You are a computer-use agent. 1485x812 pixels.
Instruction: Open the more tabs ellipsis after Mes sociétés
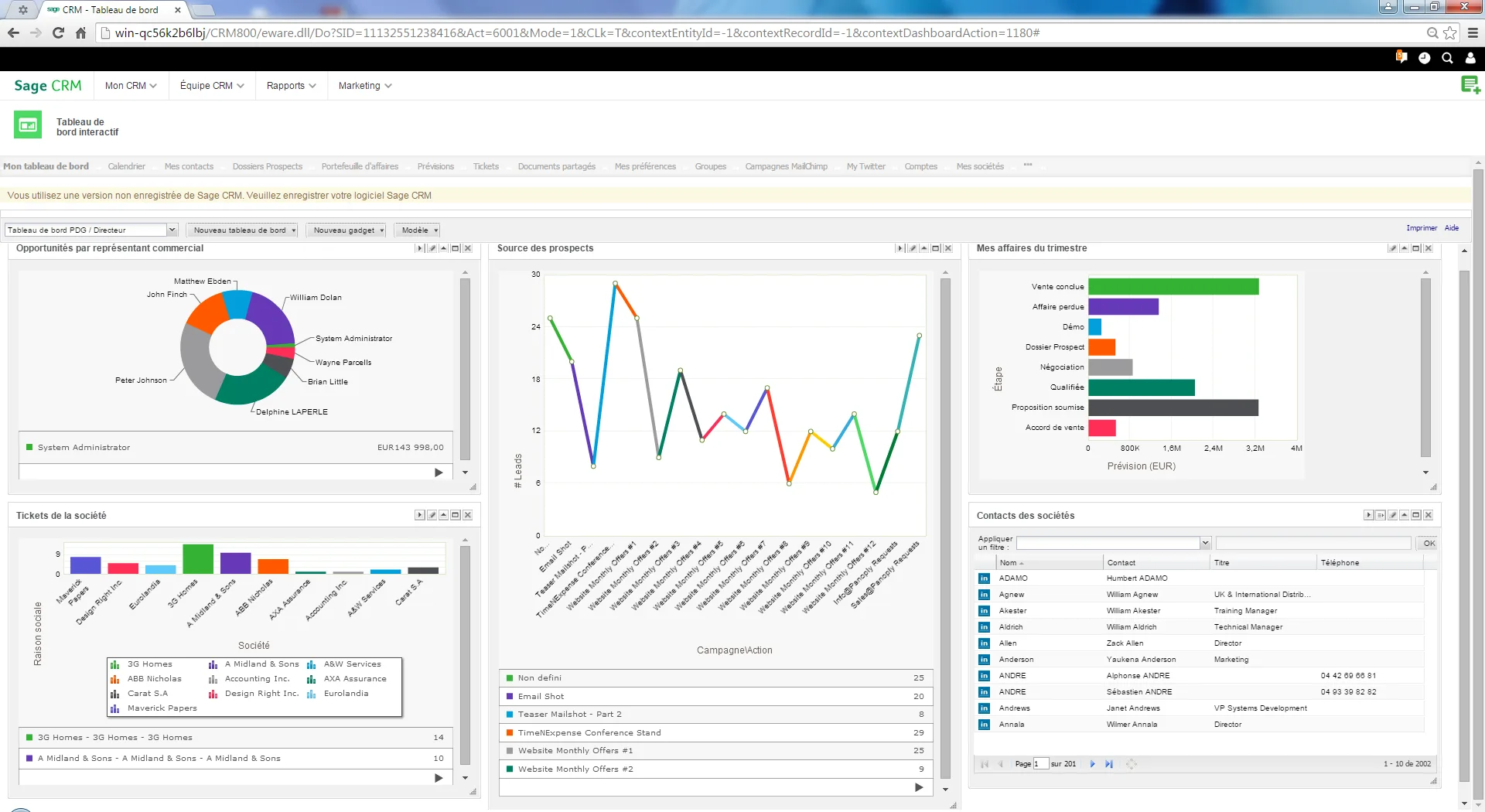(1028, 165)
